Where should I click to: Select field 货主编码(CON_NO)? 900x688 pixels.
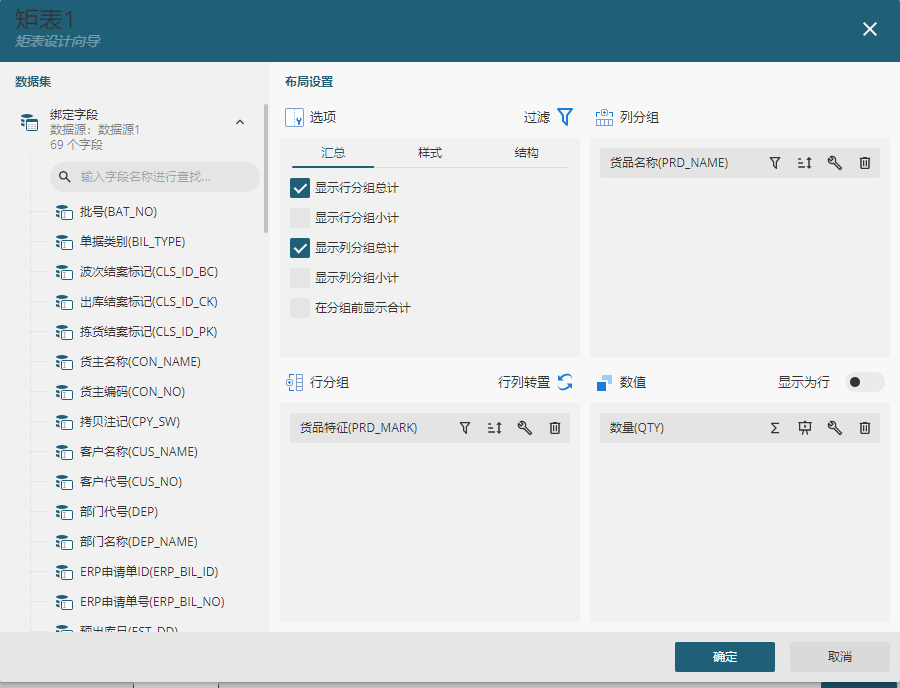pos(133,392)
